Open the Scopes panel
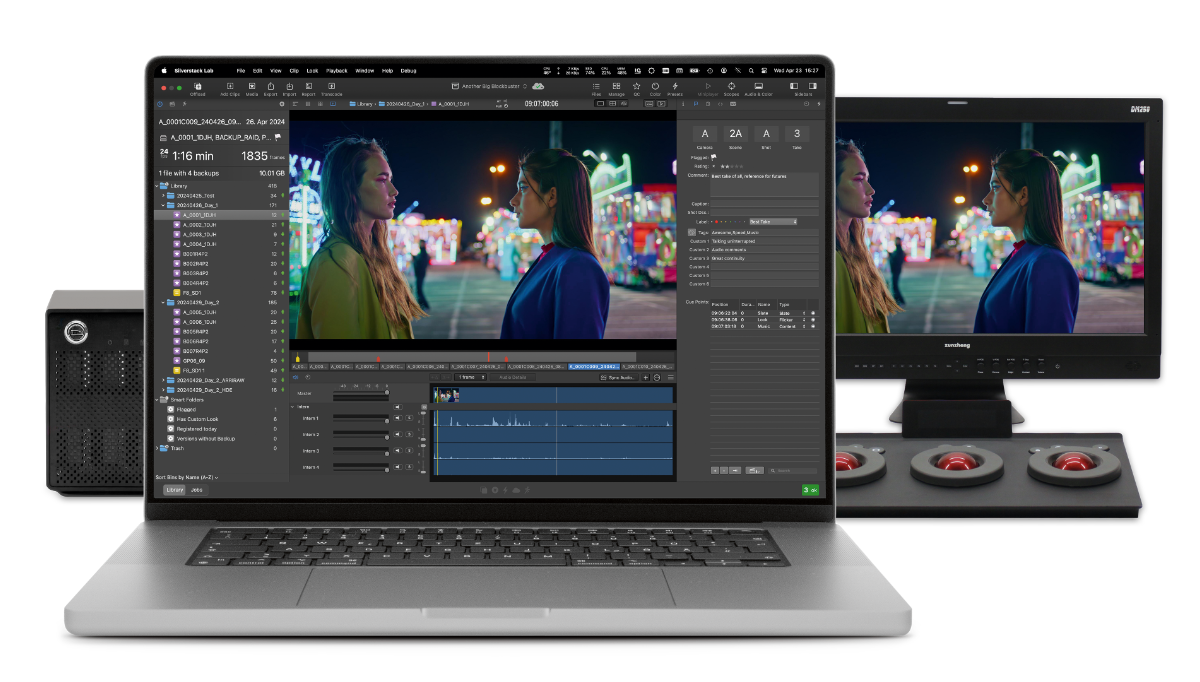 pyautogui.click(x=732, y=88)
